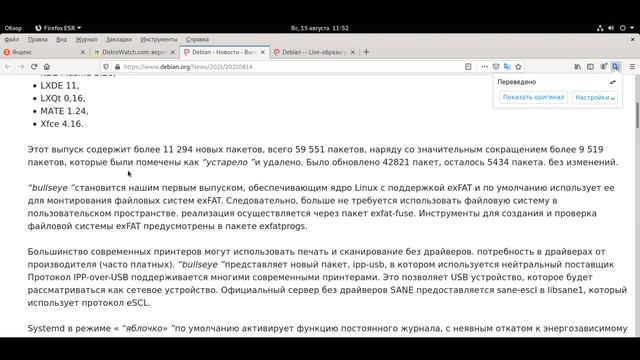Viewport: 640px width, 360px height.
Task: Close the Яндекс tab
Action: pyautogui.click(x=82, y=52)
